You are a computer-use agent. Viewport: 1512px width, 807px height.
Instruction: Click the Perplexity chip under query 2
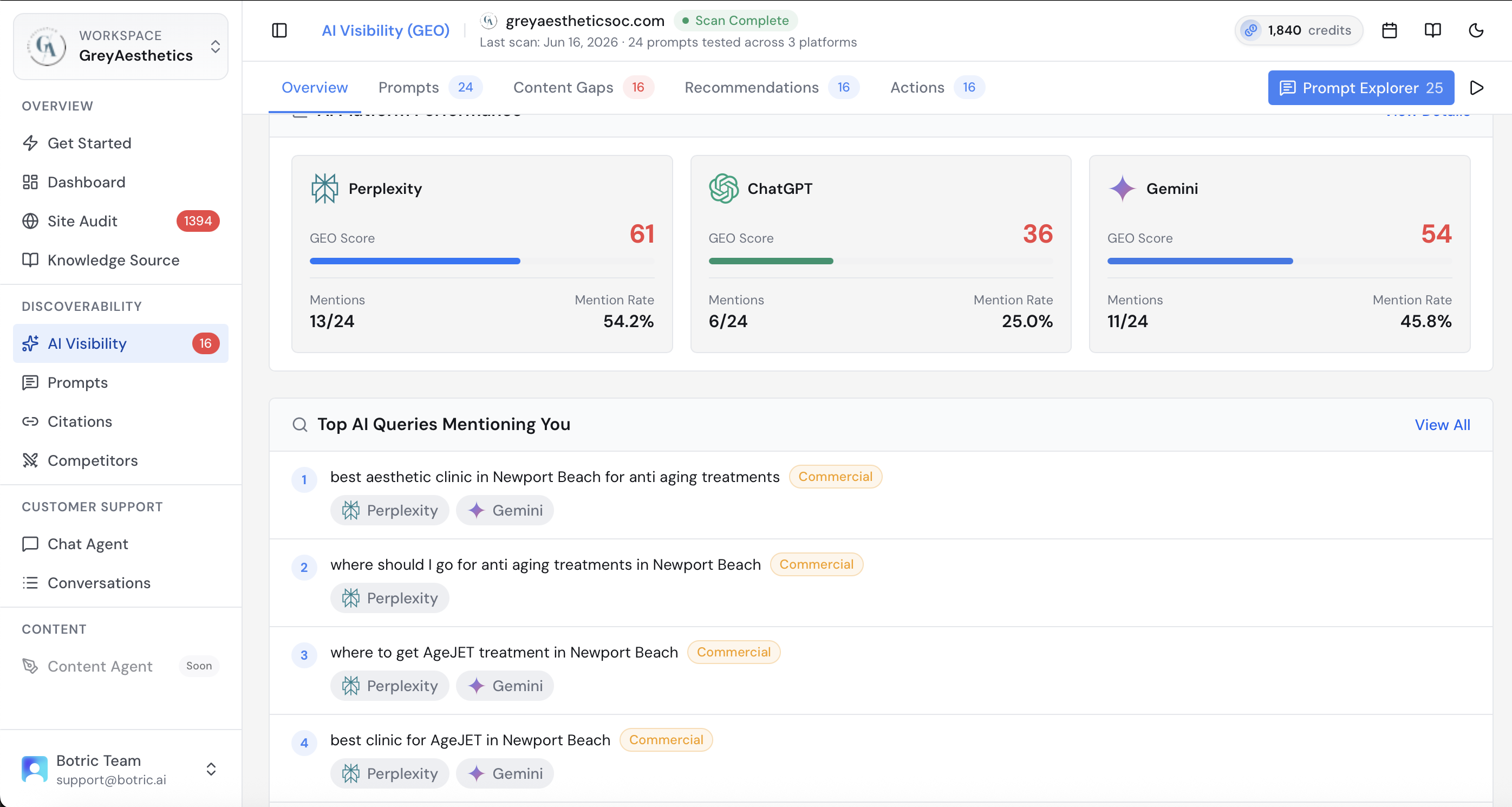pos(390,598)
